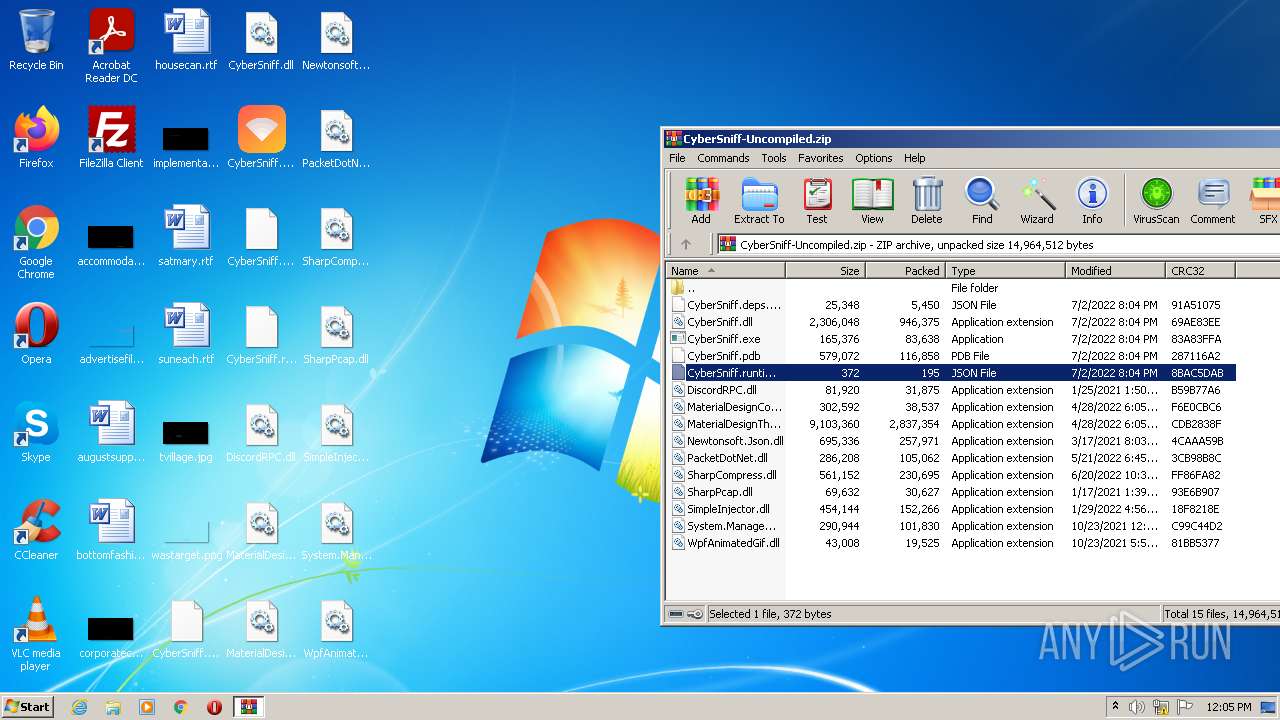This screenshot has width=1280, height=720.
Task: Open the Wizard tool
Action: pyautogui.click(x=1037, y=201)
